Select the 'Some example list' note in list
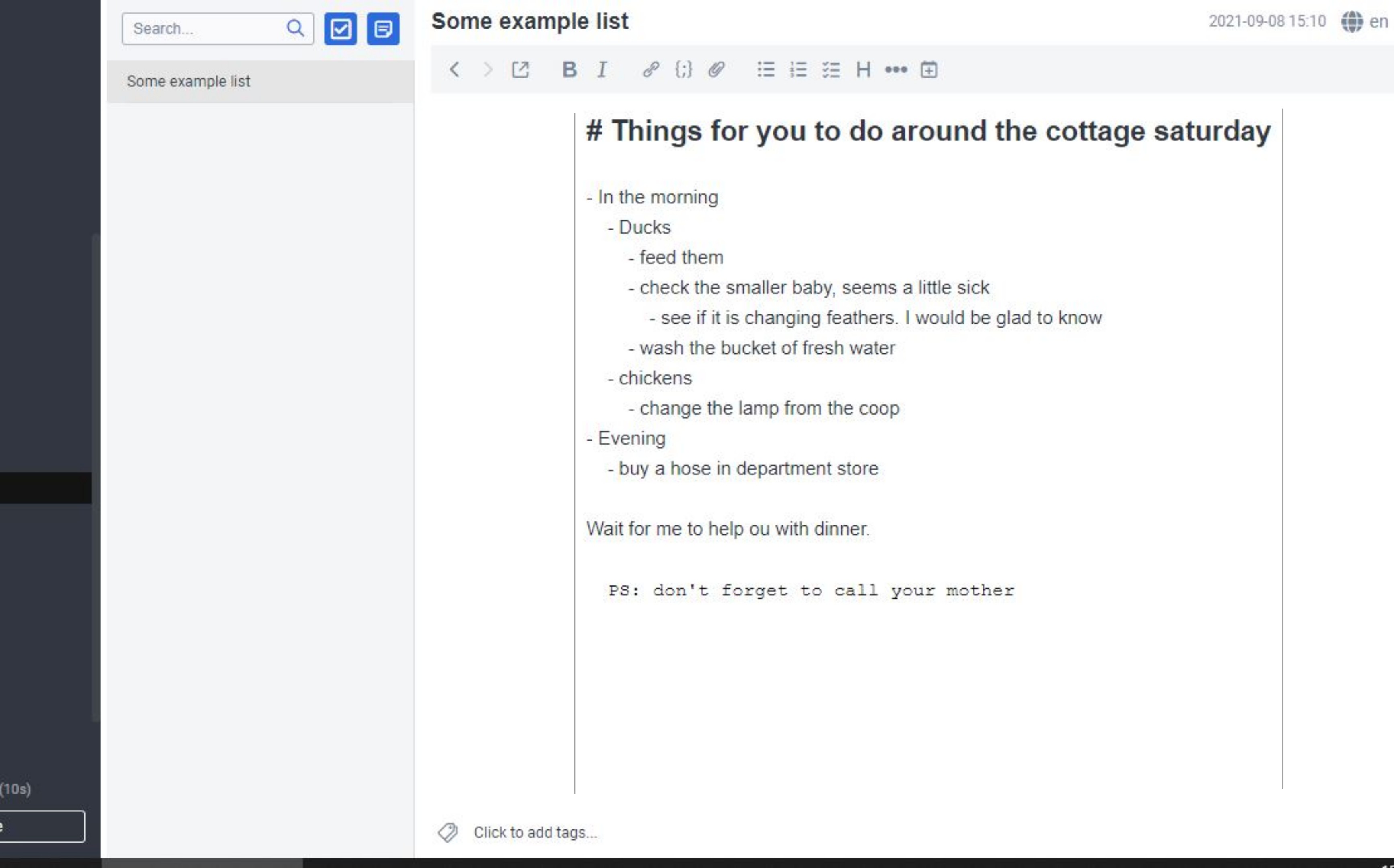 tap(261, 82)
